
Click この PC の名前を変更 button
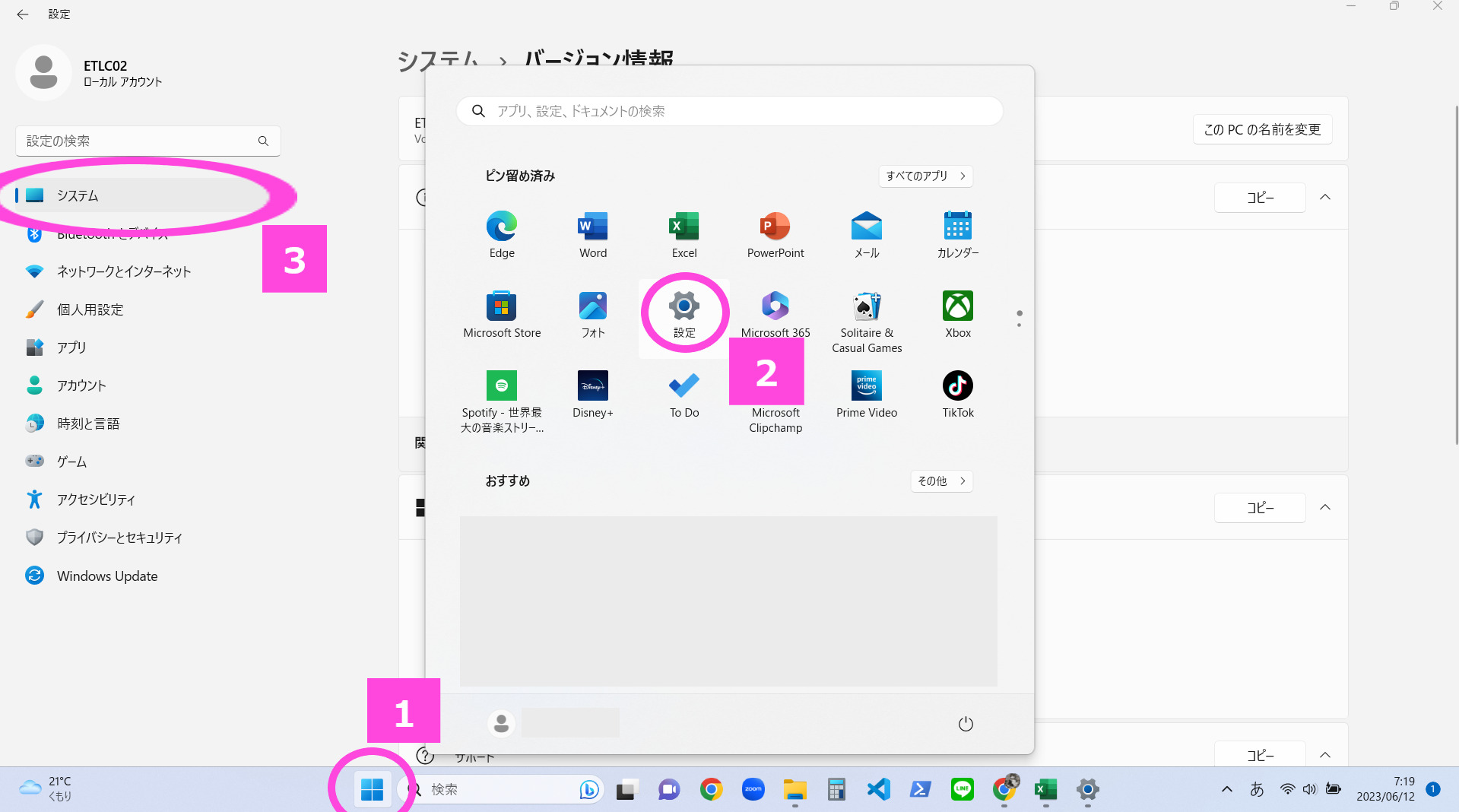tap(1262, 129)
